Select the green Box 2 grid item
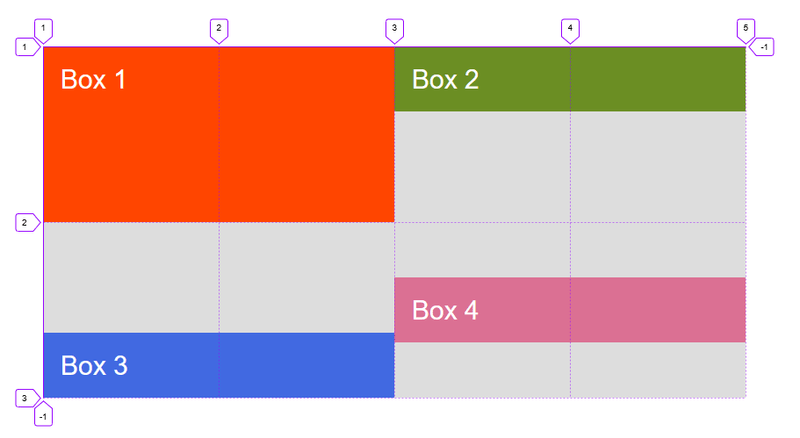Screen dimensions: 800x438 click(570, 79)
